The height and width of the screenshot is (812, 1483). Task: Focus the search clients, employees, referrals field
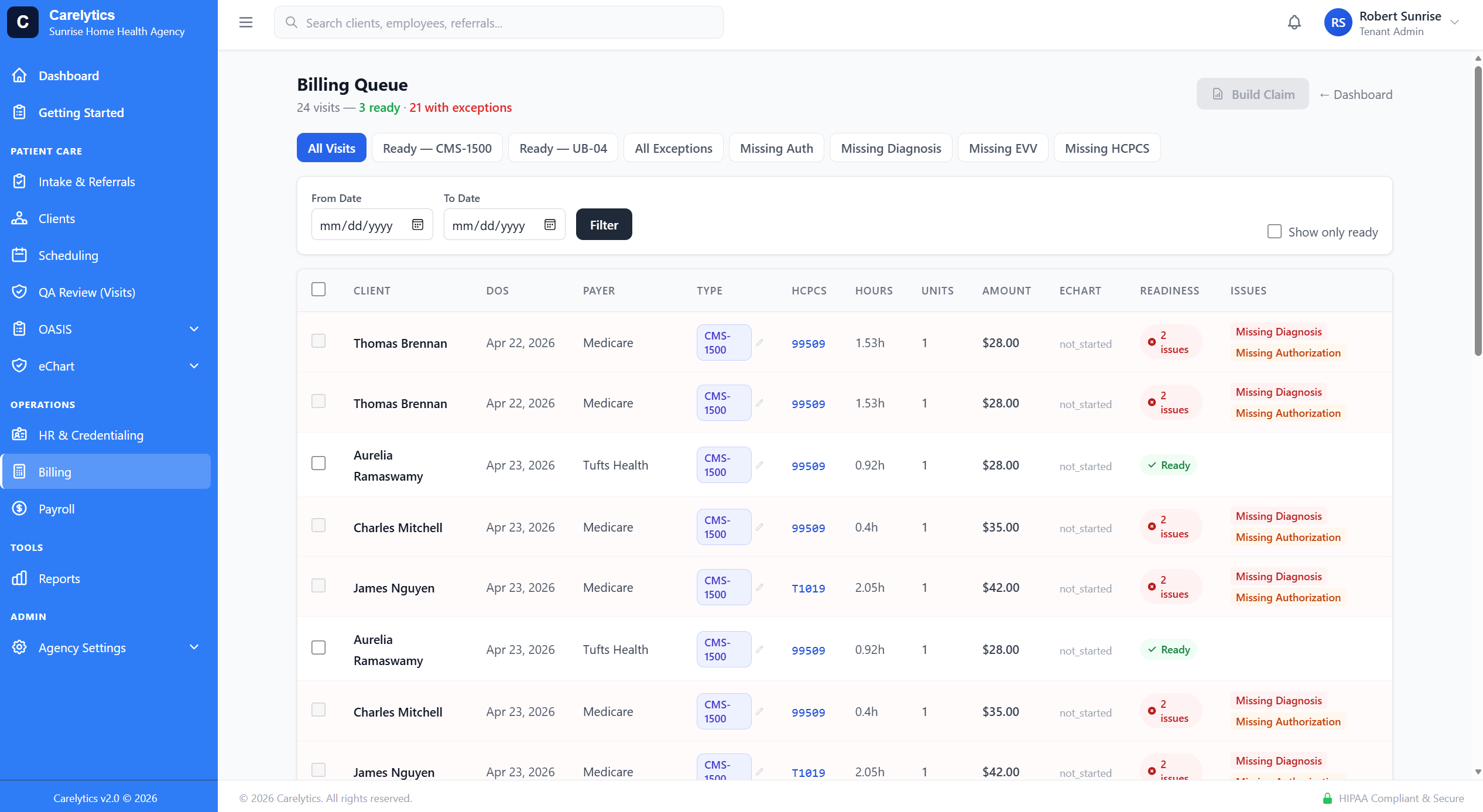point(499,22)
